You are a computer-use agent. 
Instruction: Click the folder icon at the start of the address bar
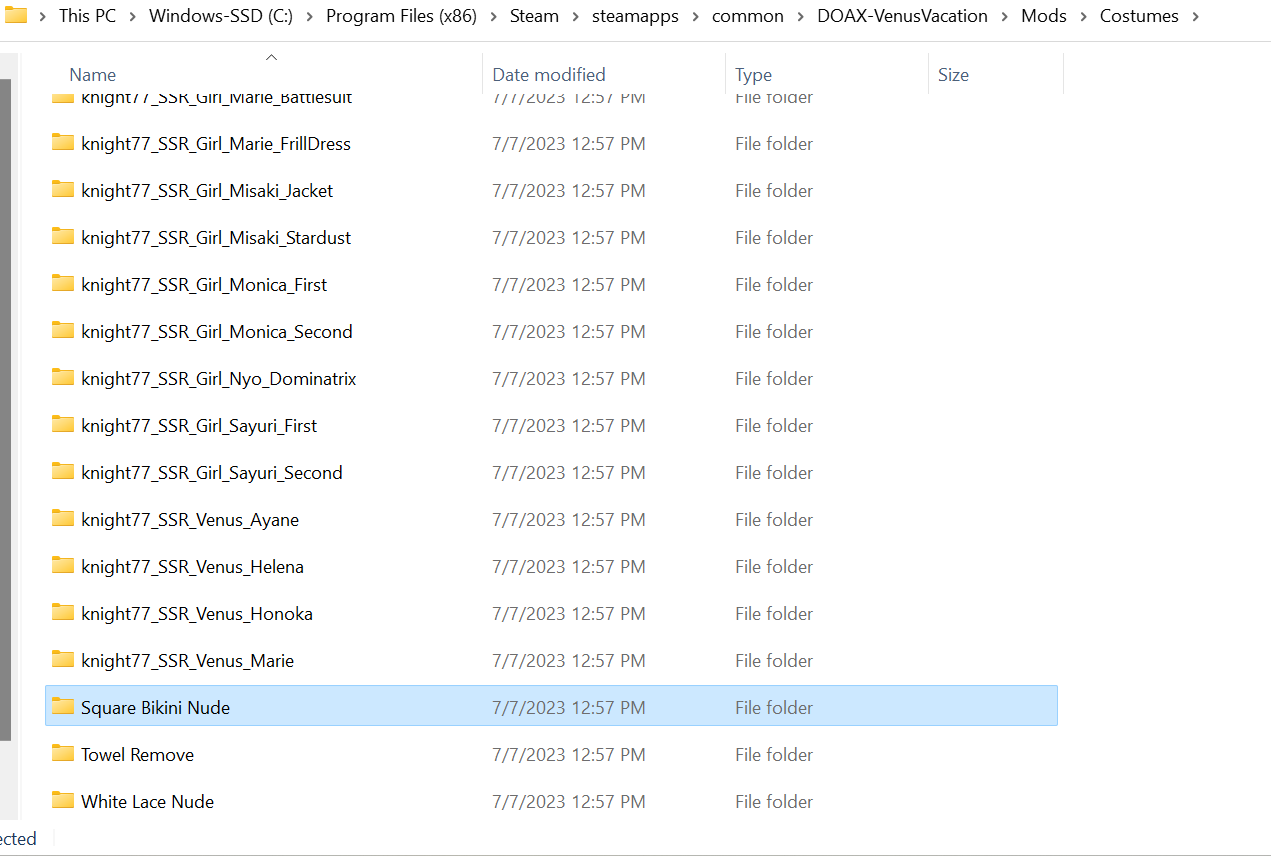click(16, 15)
